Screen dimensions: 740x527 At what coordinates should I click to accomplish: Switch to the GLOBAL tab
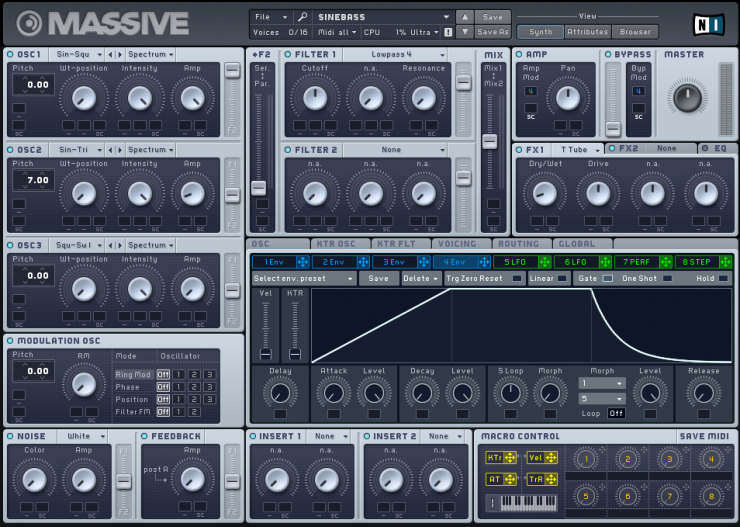[x=582, y=244]
